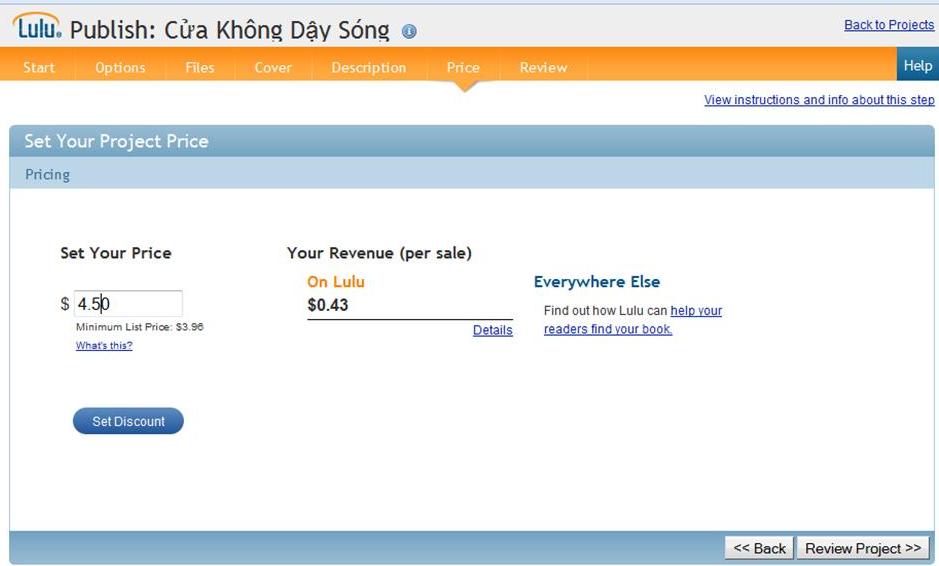Click the Pricing section label
The image size is (939, 566).
pos(47,174)
